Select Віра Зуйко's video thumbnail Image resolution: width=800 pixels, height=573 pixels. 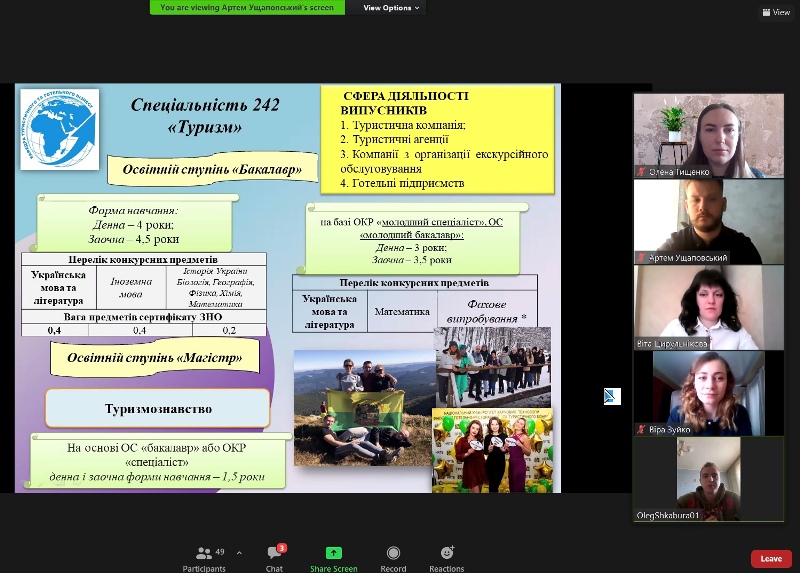click(708, 393)
